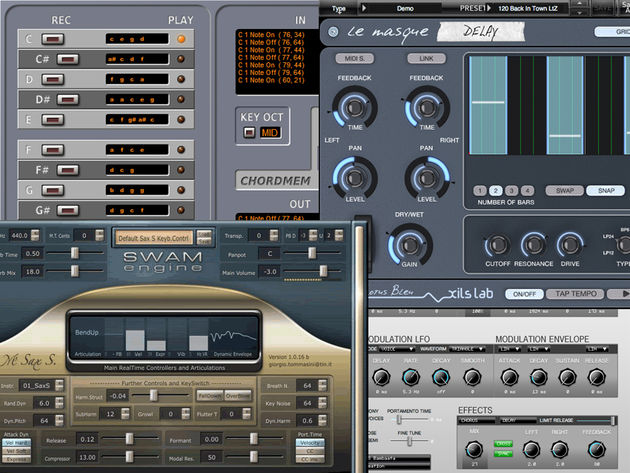
Task: Step the SWAM Instr 01_SaxS selector
Action: [x=59, y=385]
